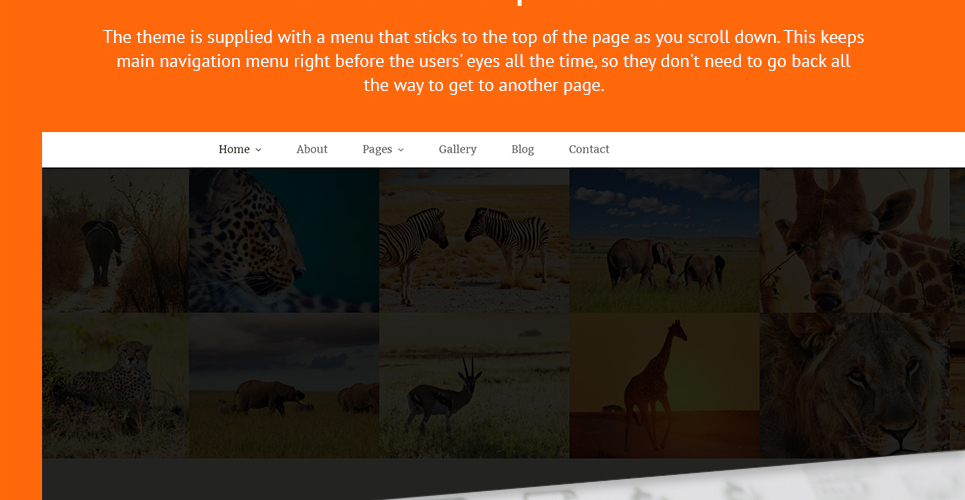Viewport: 965px width, 500px height.
Task: View the elephants on plain photo
Action: pos(664,241)
